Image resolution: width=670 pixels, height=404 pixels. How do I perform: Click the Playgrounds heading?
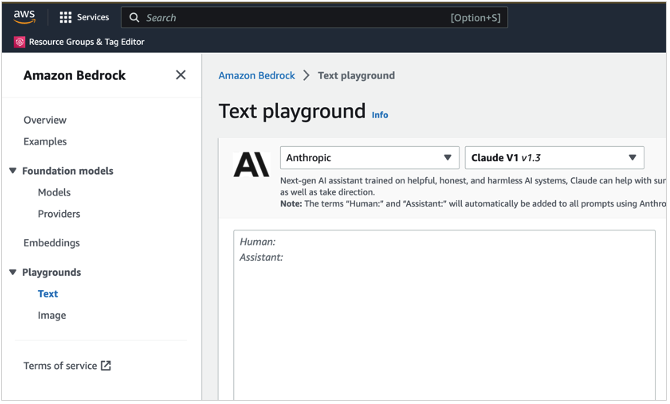point(52,272)
